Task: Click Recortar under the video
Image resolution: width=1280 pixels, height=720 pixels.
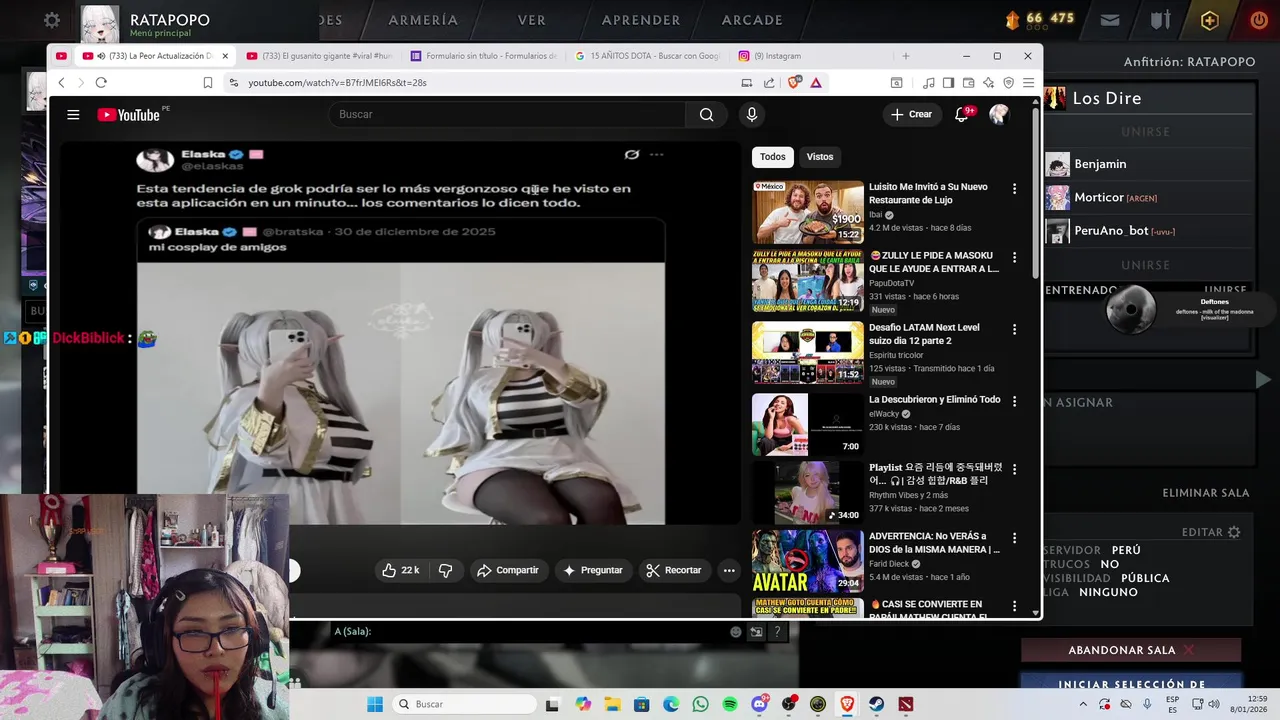Action: [x=674, y=570]
